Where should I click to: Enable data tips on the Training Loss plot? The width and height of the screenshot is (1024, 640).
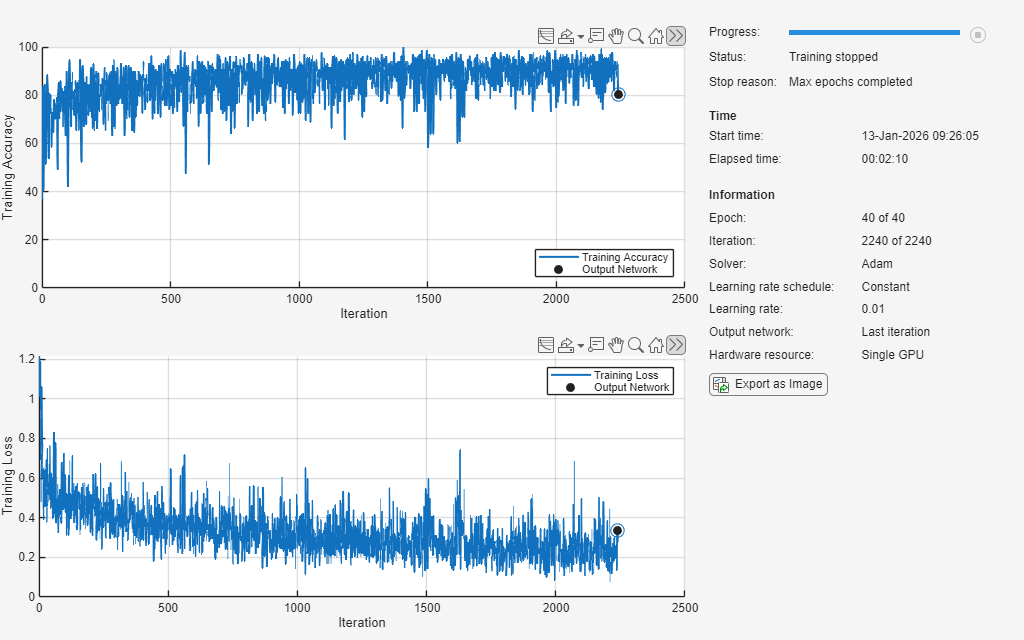[x=596, y=345]
